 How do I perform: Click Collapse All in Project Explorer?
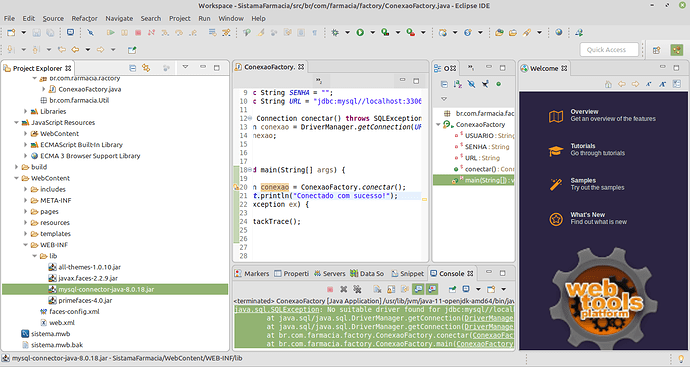tap(132, 68)
